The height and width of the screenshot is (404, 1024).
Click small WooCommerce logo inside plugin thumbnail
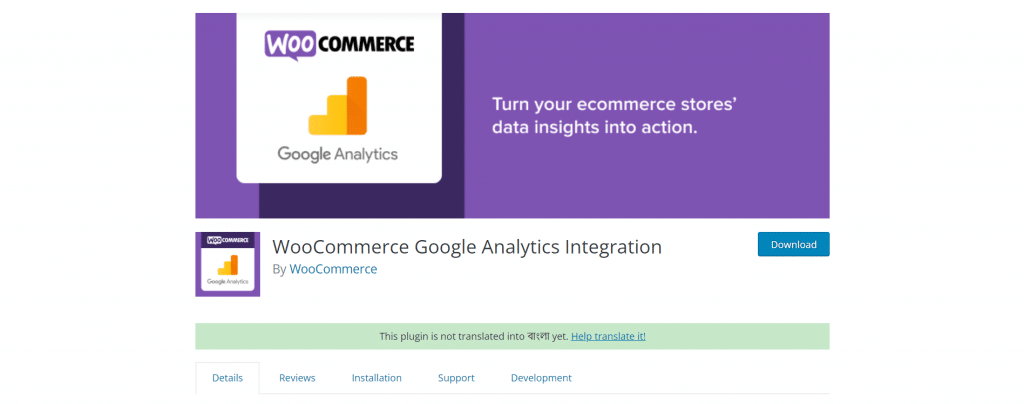(227, 240)
